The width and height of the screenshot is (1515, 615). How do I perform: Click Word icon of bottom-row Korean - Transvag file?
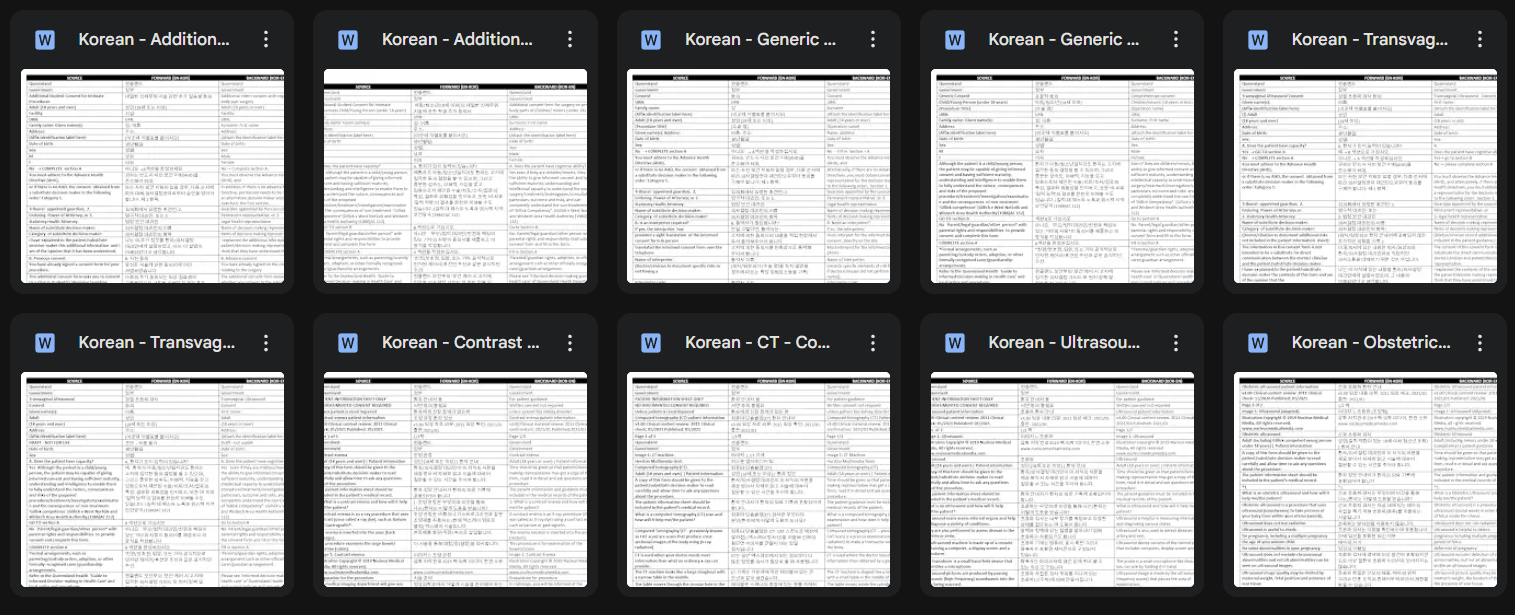coord(45,343)
